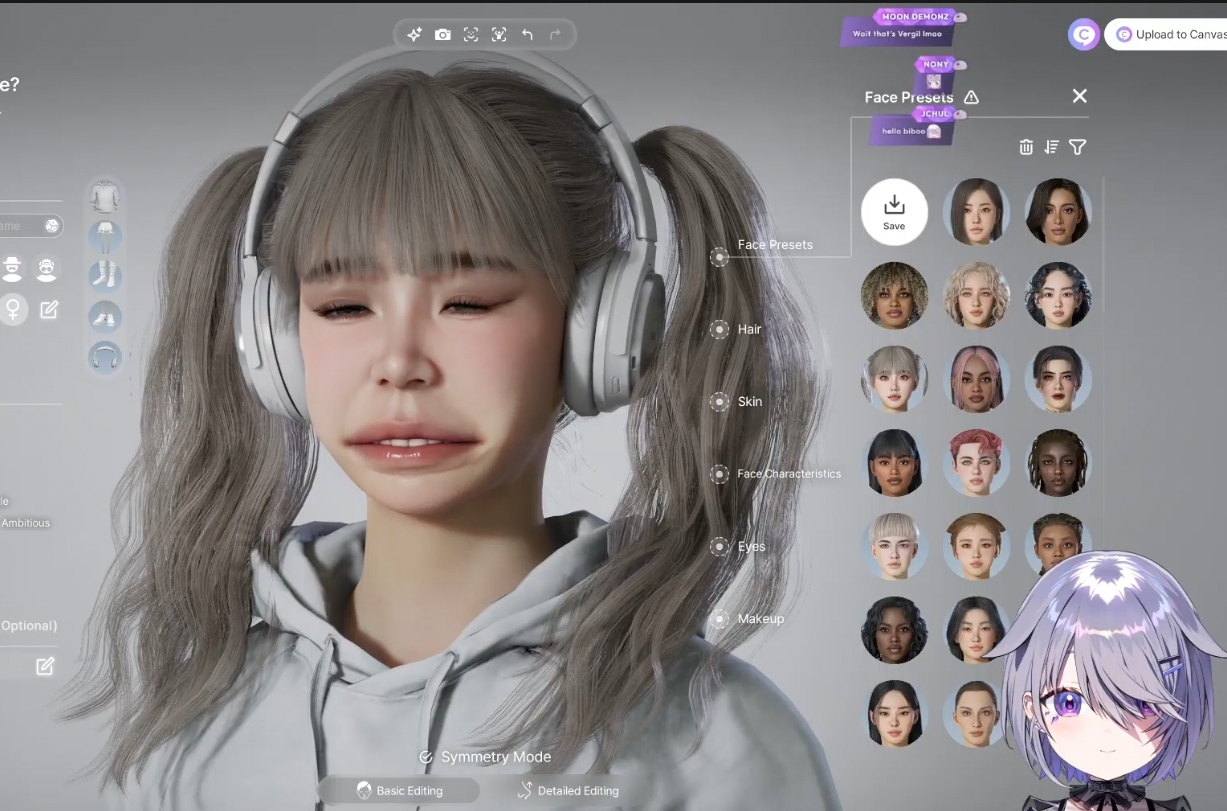Image resolution: width=1227 pixels, height=811 pixels.
Task: Expand the Makeup section
Action: pos(719,619)
